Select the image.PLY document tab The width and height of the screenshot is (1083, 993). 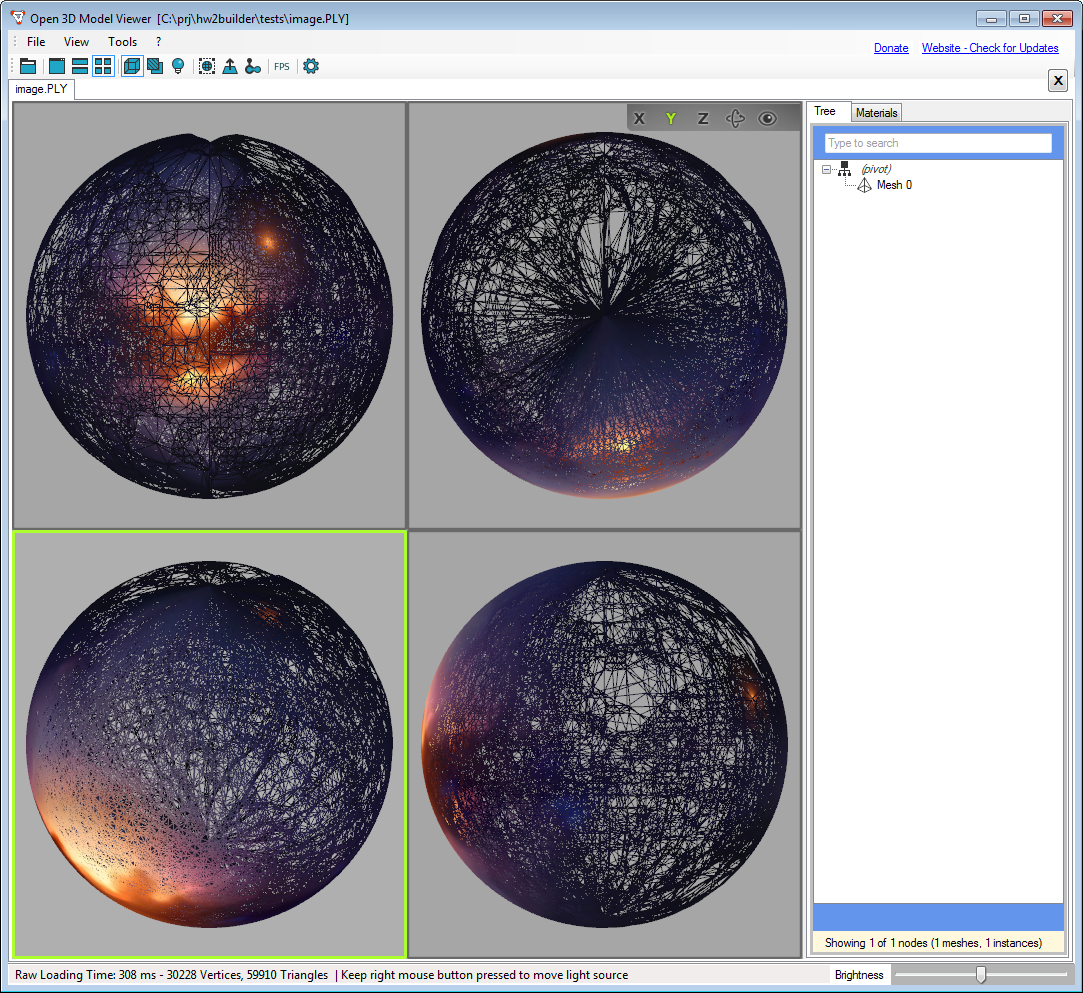41,89
